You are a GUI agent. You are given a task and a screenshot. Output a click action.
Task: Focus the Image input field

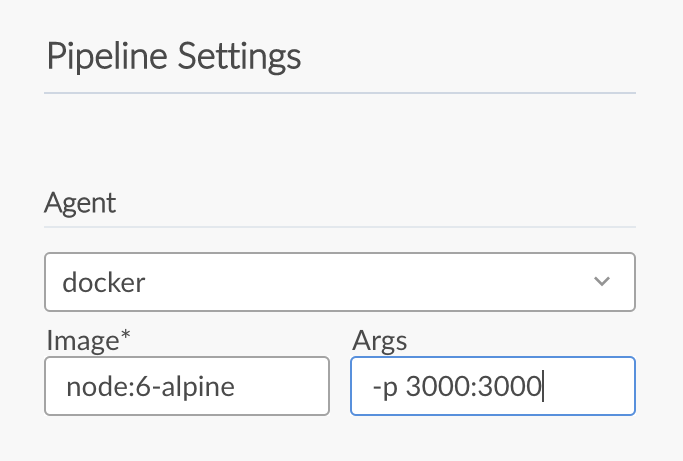pos(187,386)
